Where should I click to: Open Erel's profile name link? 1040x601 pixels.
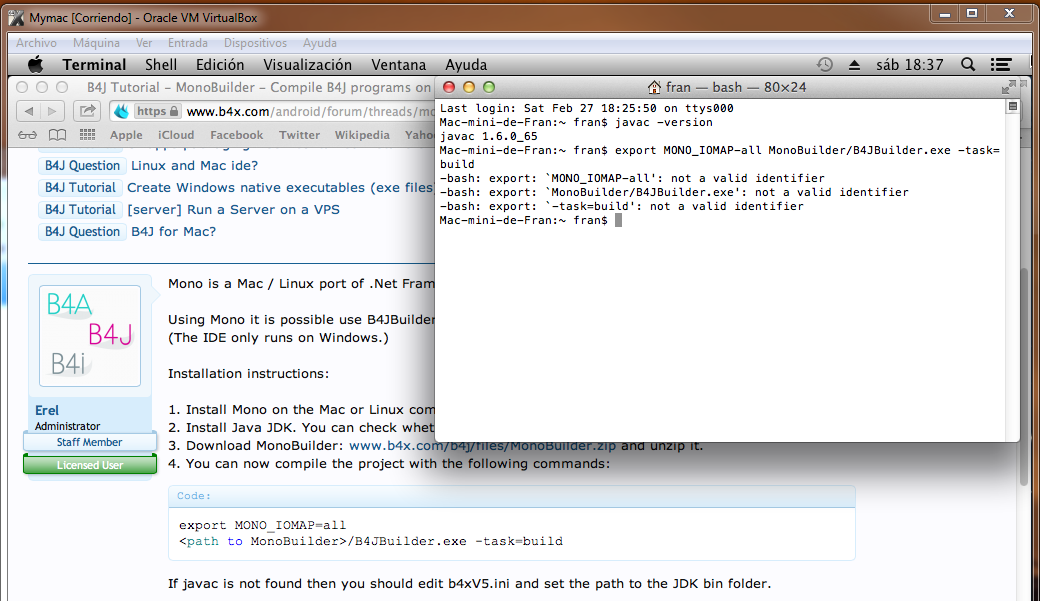(47, 410)
